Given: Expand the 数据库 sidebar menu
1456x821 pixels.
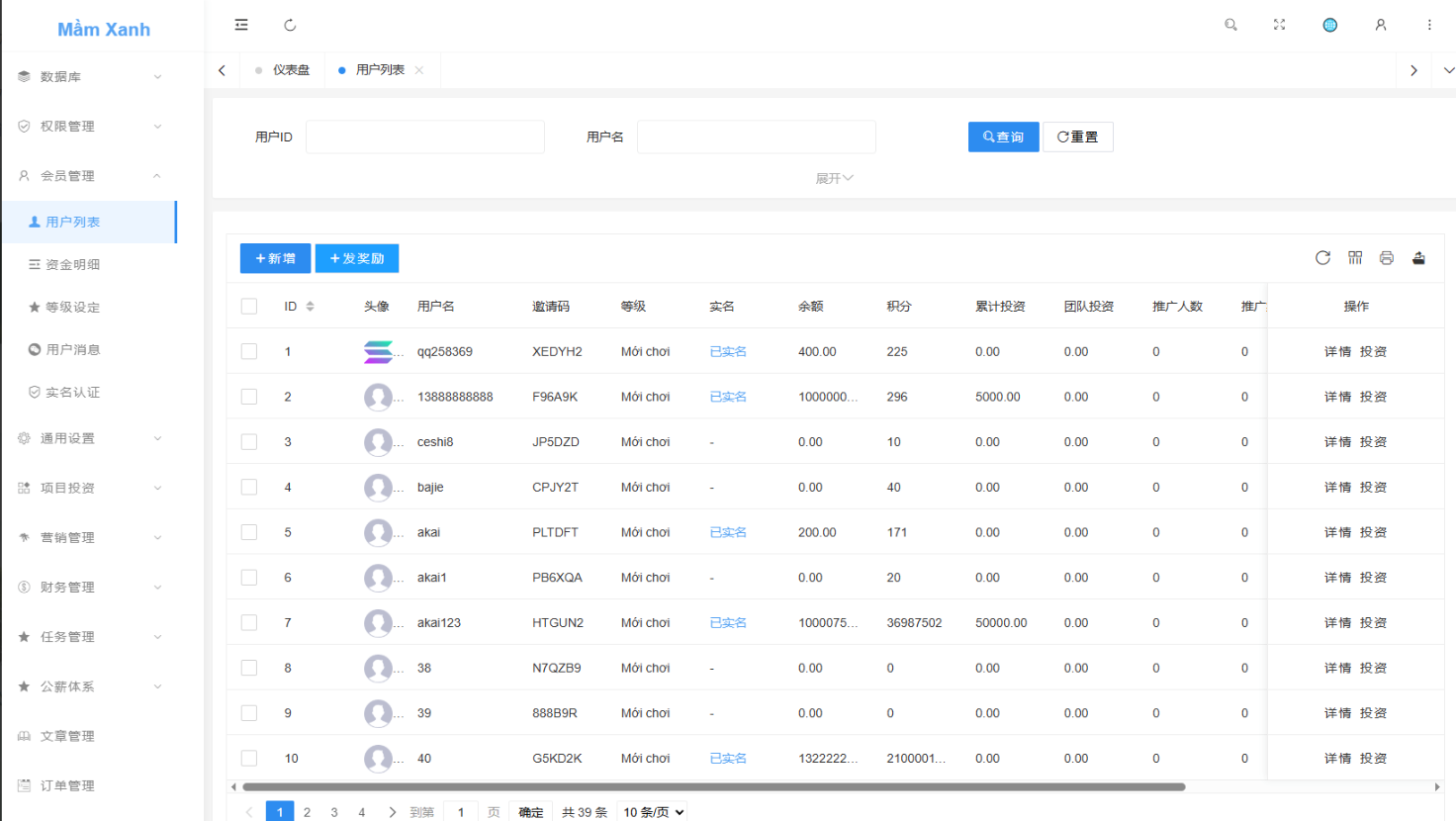Looking at the screenshot, I should pyautogui.click(x=89, y=76).
